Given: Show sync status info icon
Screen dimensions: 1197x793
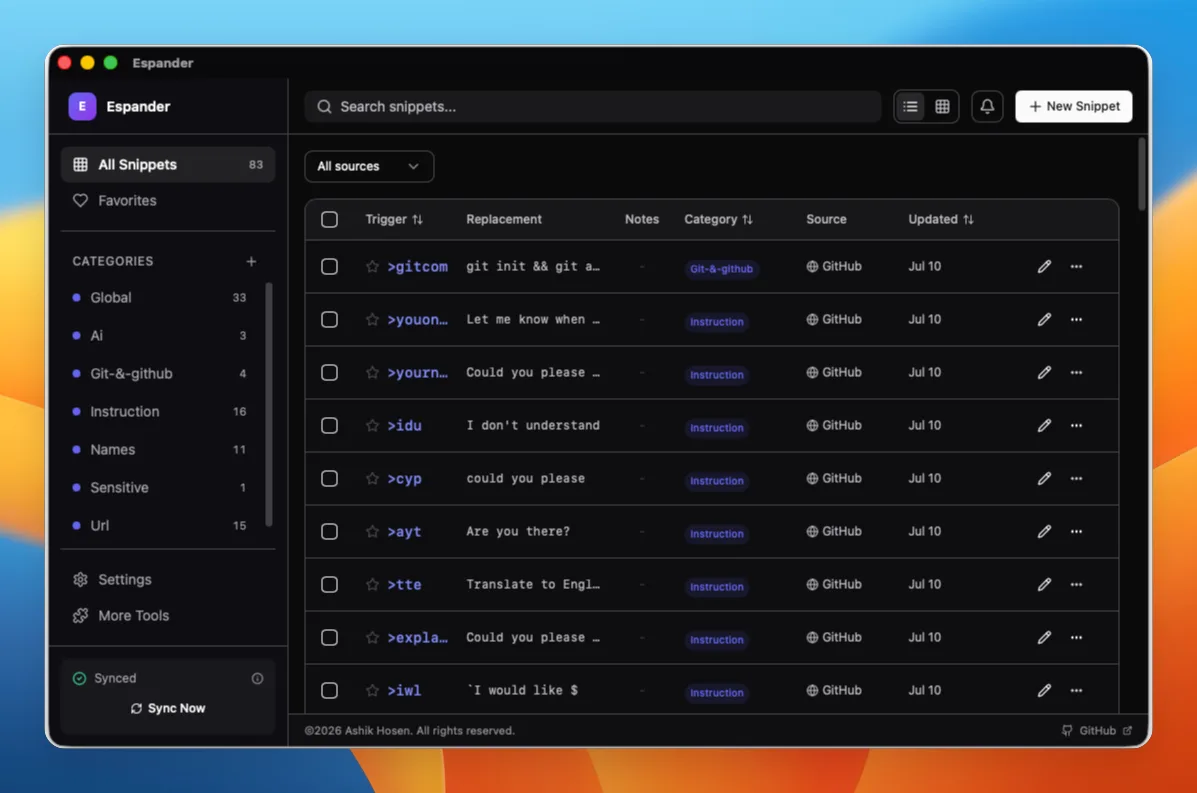Looking at the screenshot, I should pyautogui.click(x=257, y=679).
